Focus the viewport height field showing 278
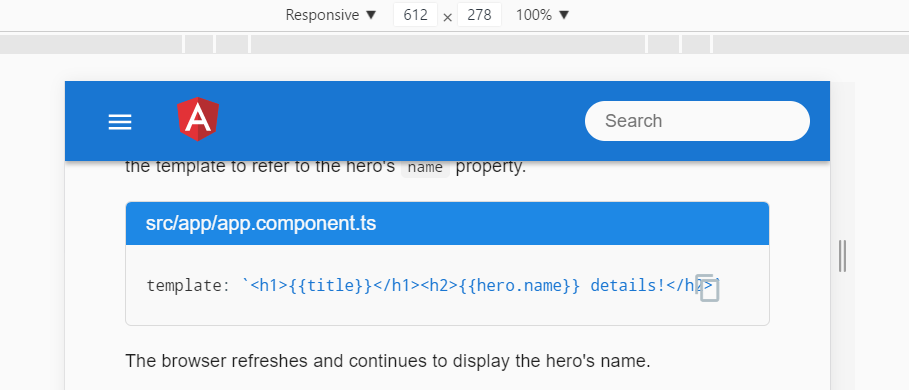This screenshot has height=390, width=909. pos(479,15)
